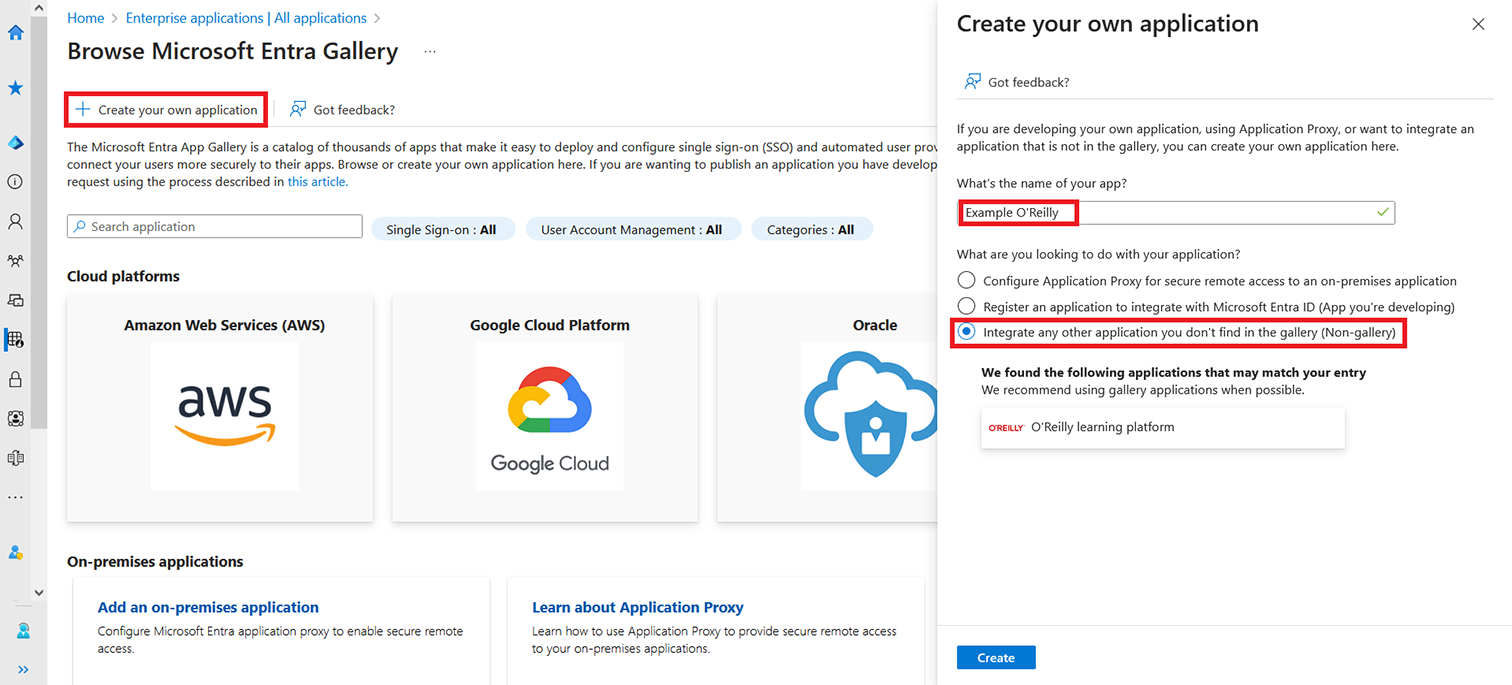Open the Groups people icon in sidebar
Screen dimensions: 1512x685
coord(16,261)
